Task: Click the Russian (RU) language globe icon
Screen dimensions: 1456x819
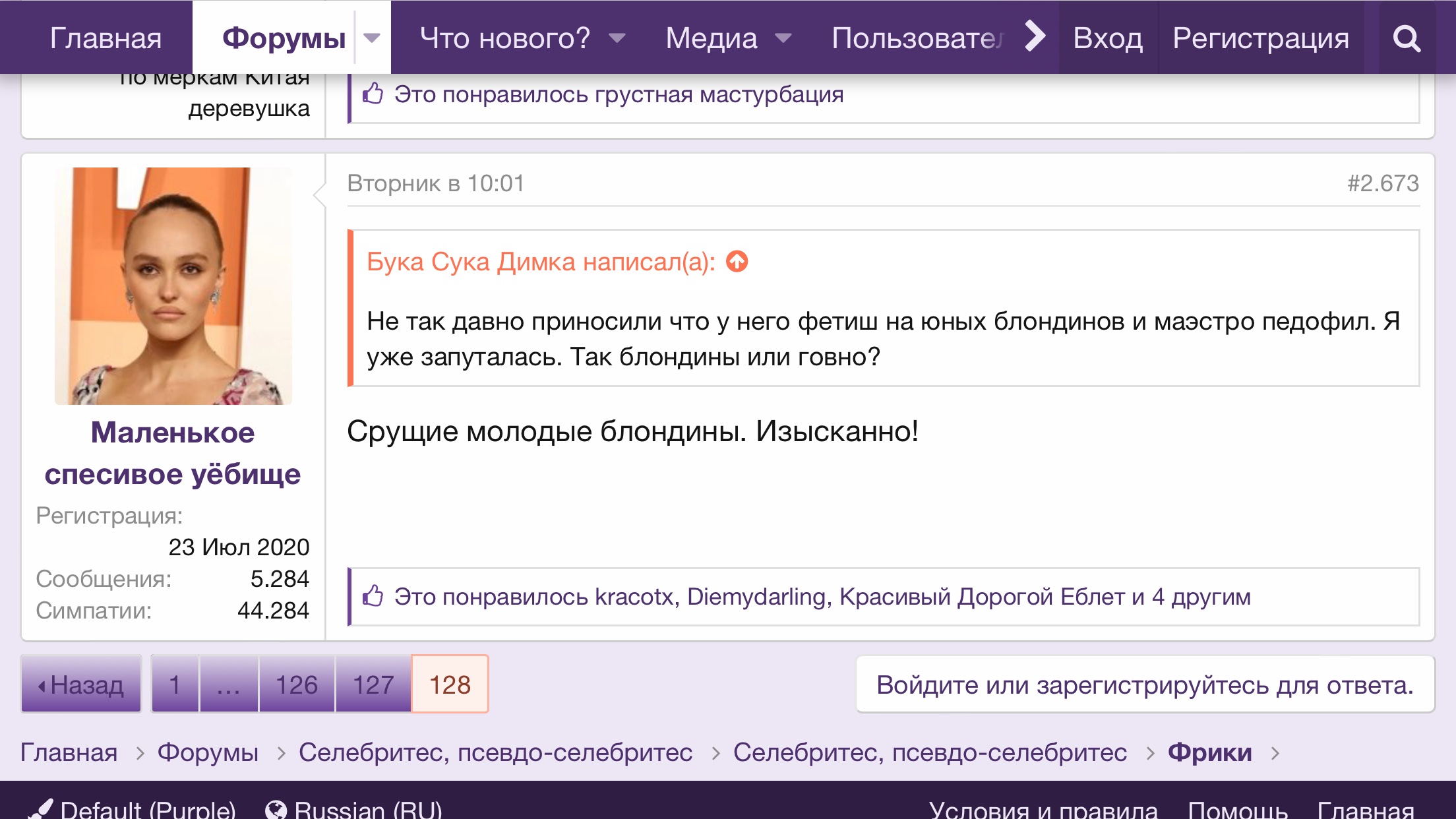Action: (276, 809)
